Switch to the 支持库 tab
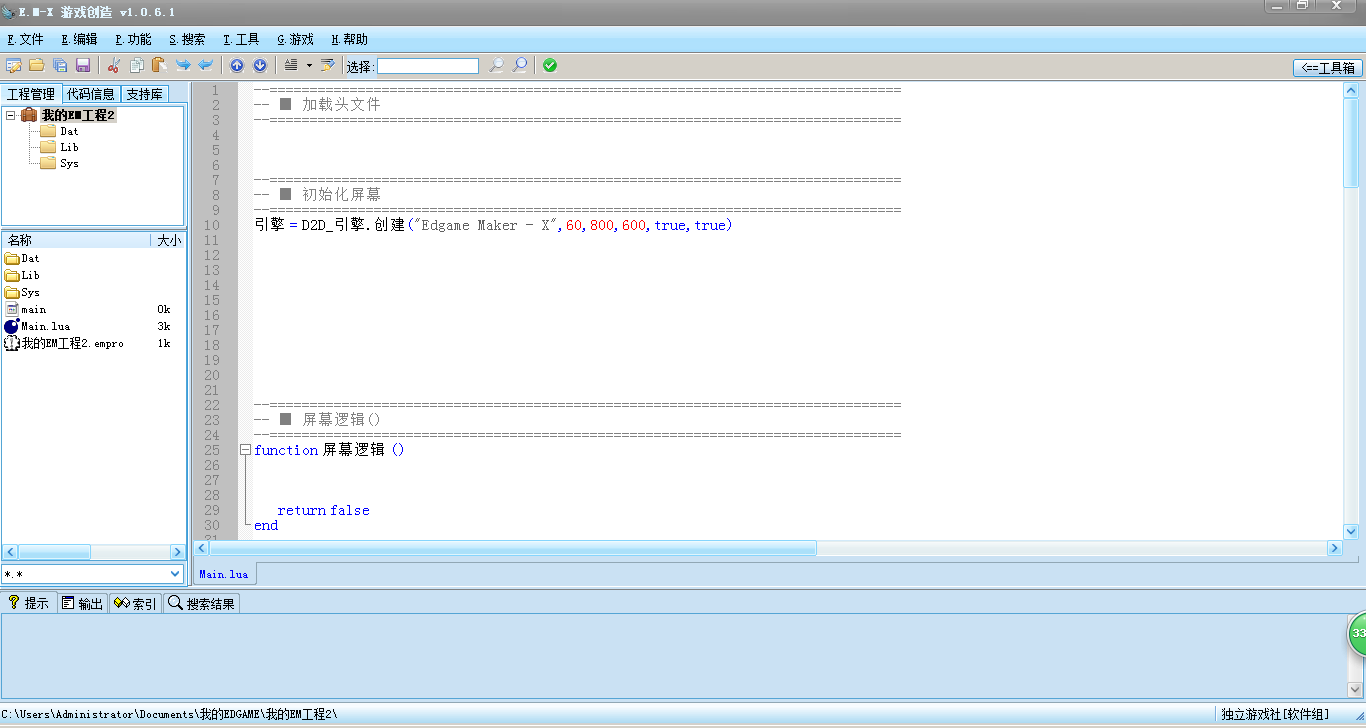1366x728 pixels. pos(145,94)
